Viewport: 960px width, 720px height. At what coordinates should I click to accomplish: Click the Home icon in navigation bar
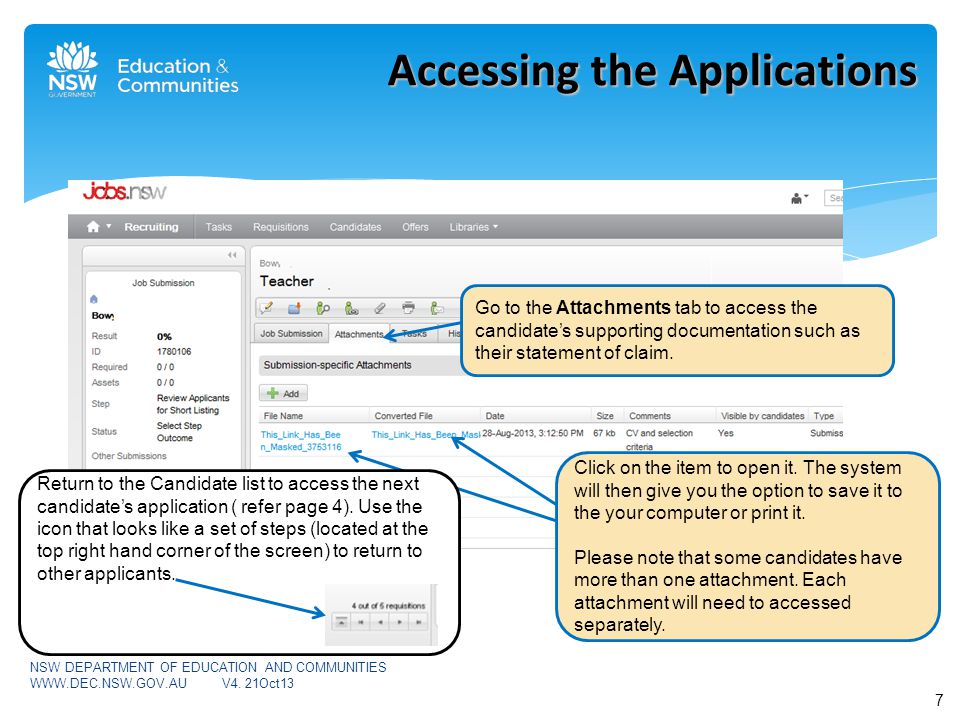click(x=93, y=227)
